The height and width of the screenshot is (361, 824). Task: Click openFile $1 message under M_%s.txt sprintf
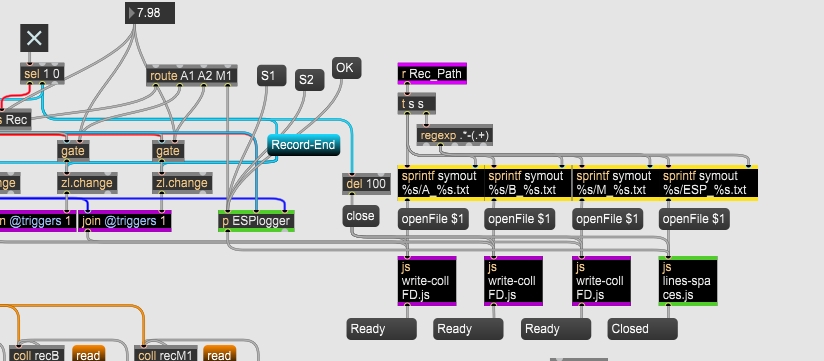(607, 219)
